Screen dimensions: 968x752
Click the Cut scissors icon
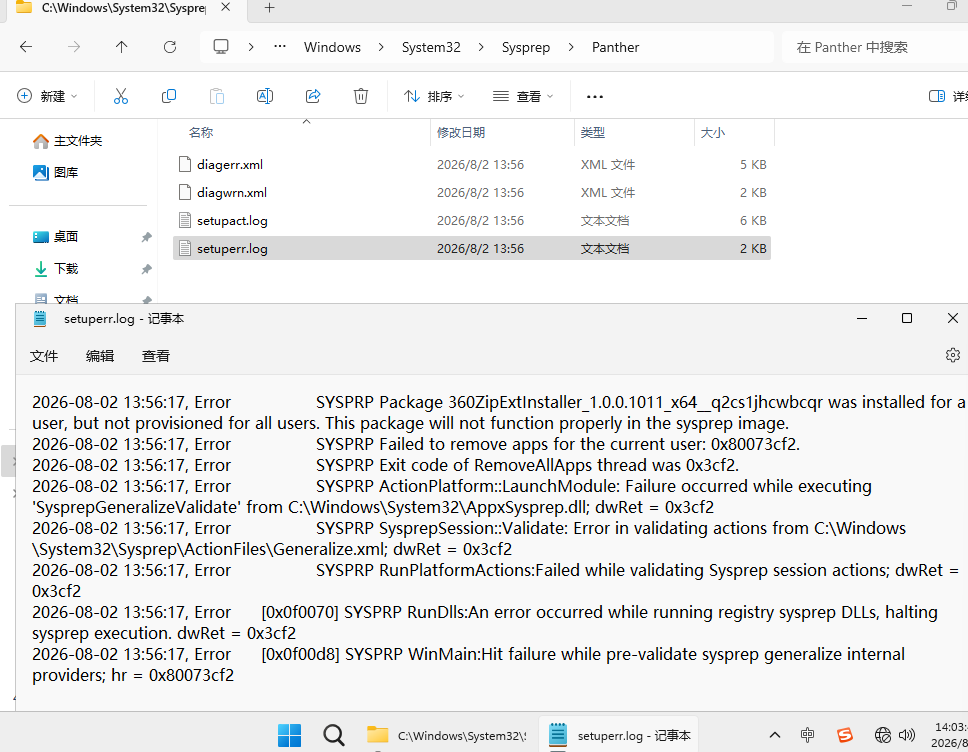pos(120,96)
